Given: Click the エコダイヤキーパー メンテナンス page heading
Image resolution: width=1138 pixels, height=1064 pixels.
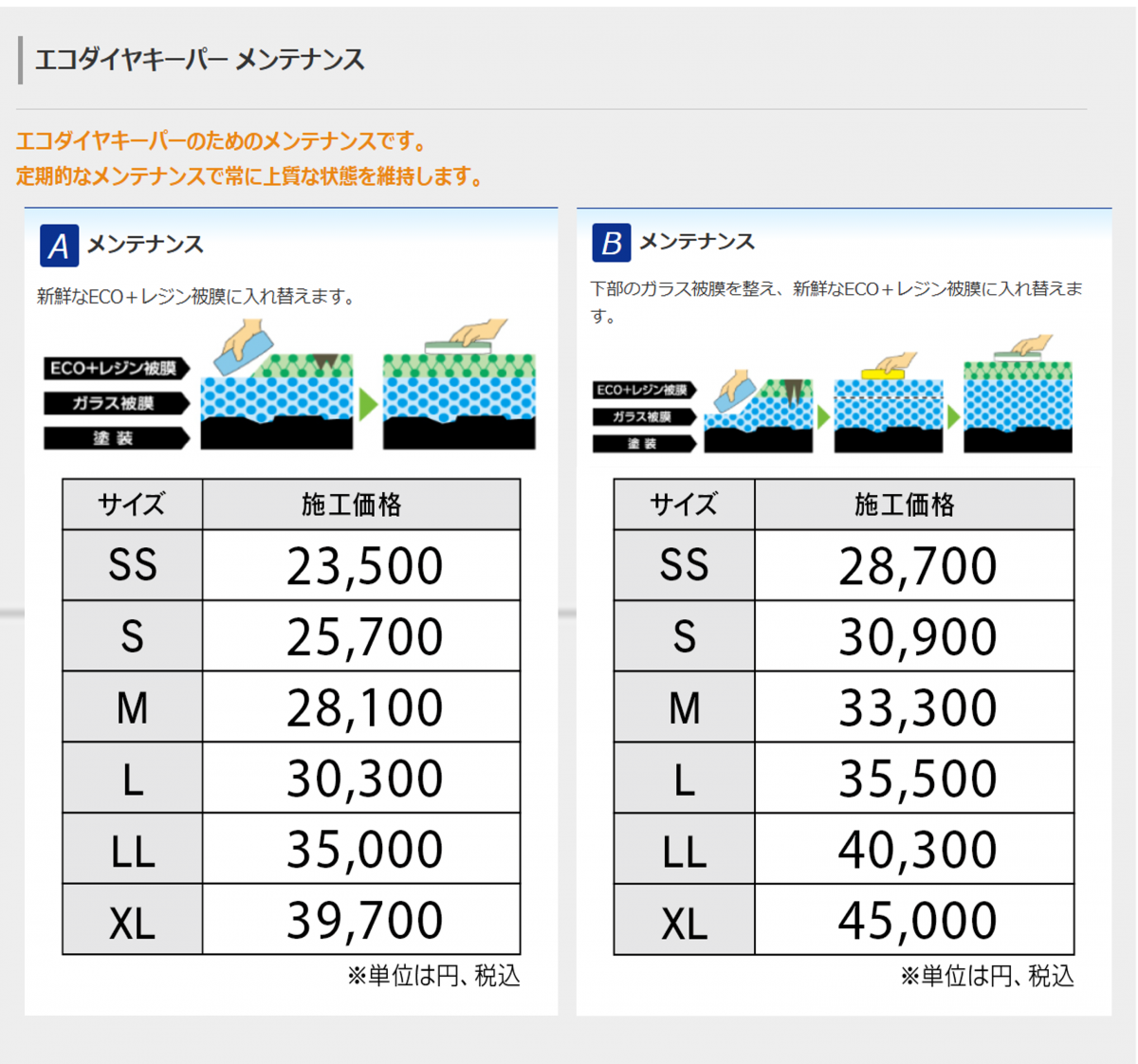Looking at the screenshot, I should pyautogui.click(x=200, y=61).
